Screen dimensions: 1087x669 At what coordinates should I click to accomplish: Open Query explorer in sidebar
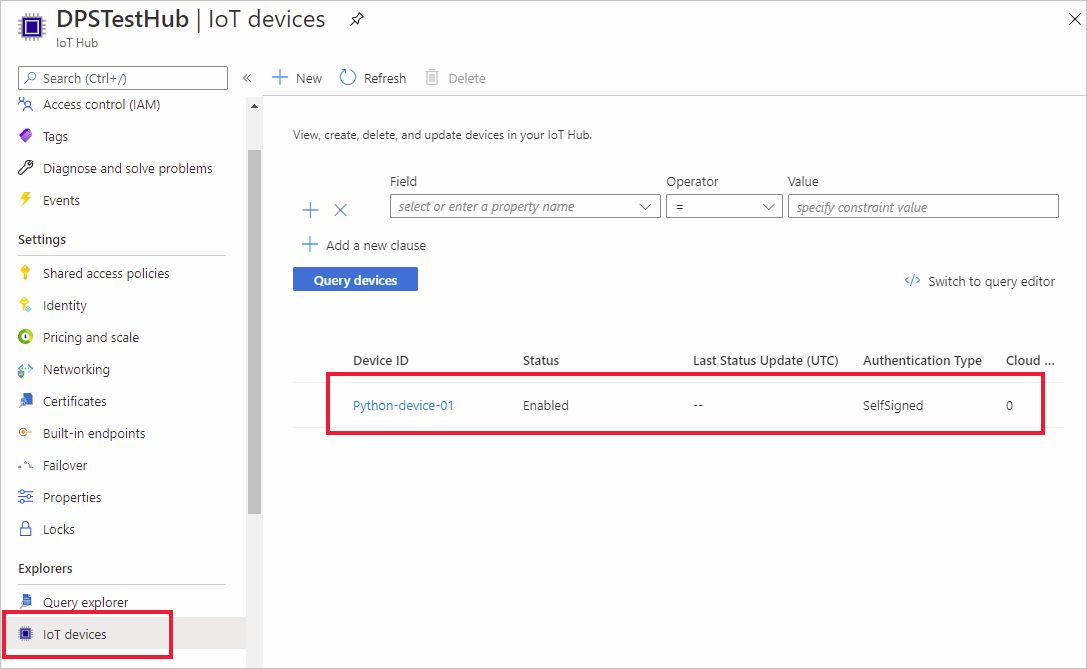point(85,602)
